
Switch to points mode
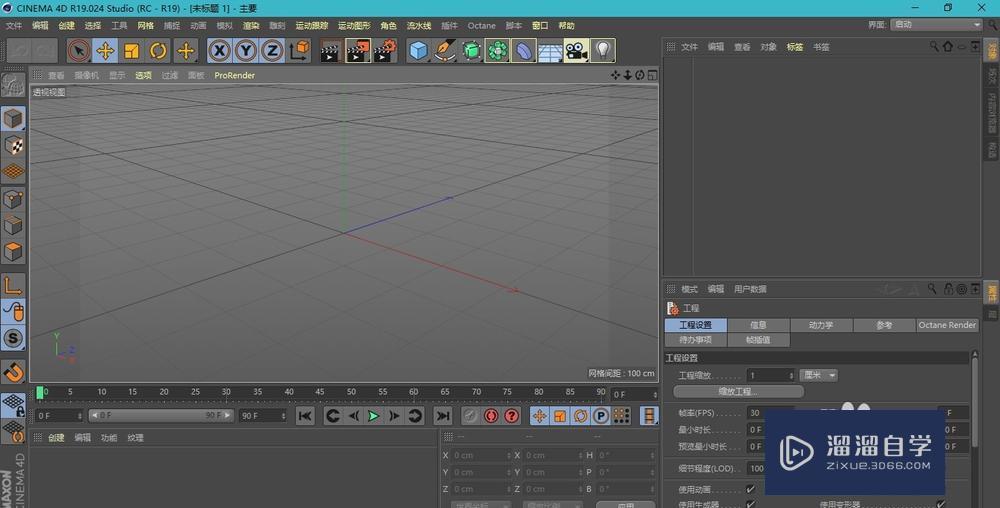point(13,200)
